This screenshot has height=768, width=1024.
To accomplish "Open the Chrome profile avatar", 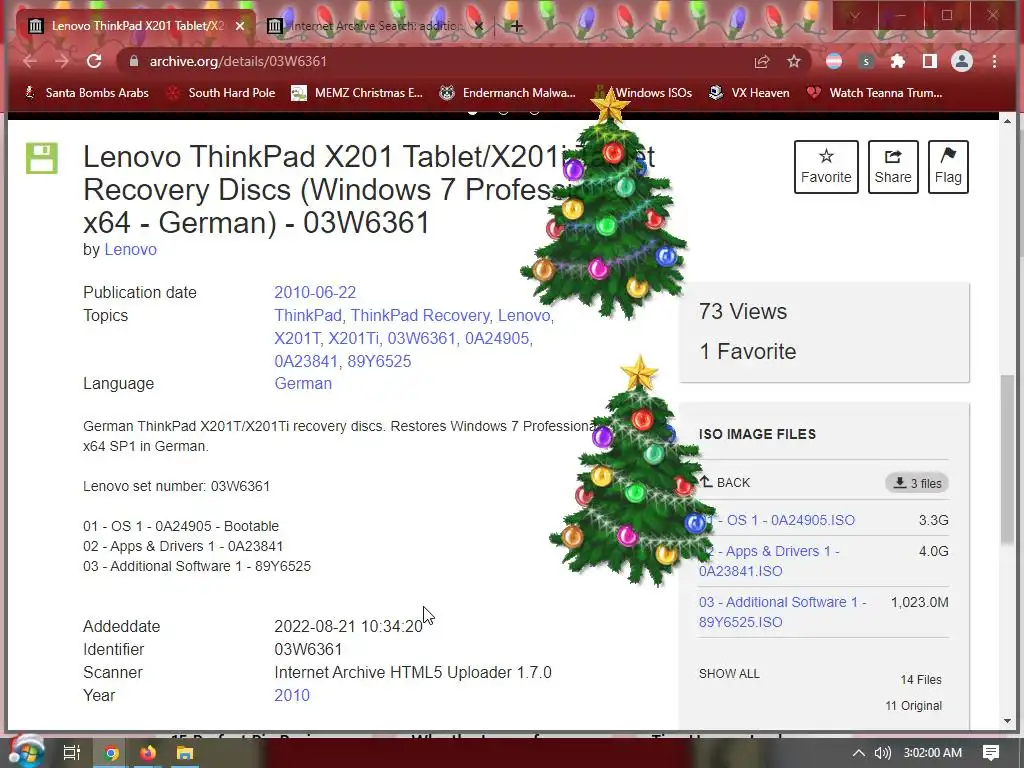I will coord(961,61).
